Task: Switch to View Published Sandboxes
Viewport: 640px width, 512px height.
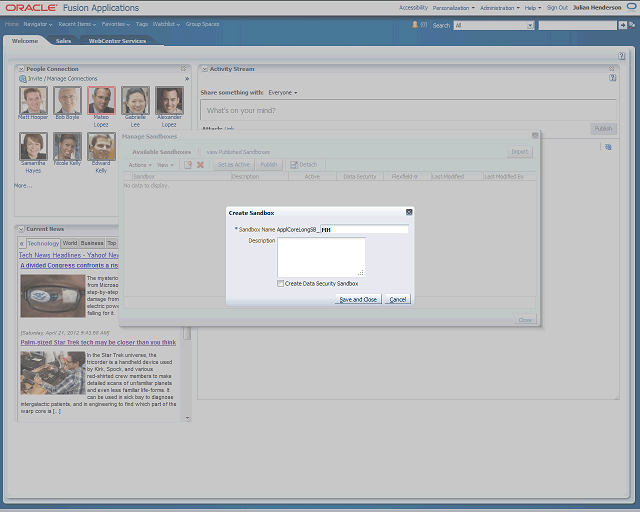Action: (x=238, y=152)
